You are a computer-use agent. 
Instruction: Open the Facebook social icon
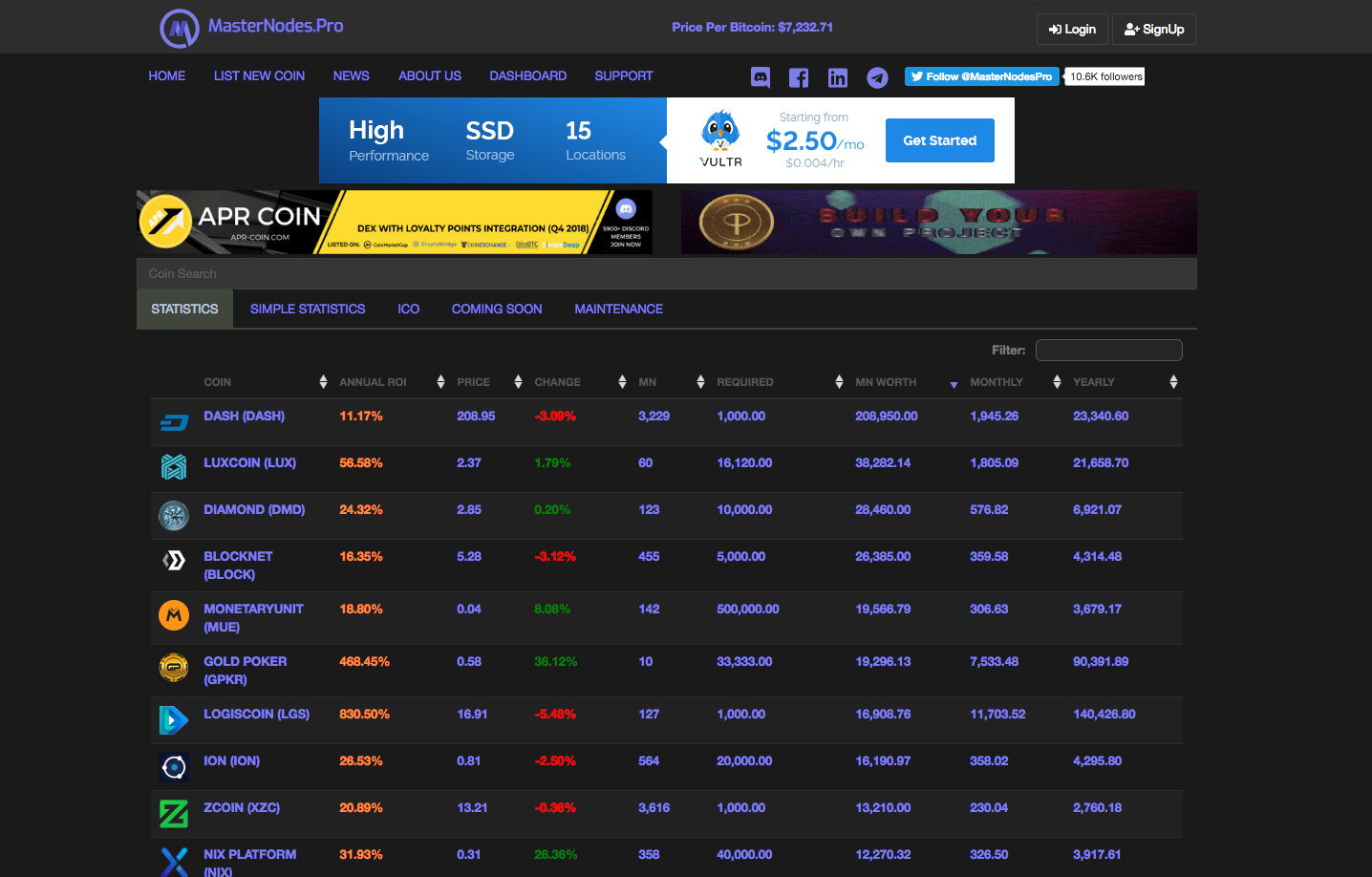click(x=799, y=78)
